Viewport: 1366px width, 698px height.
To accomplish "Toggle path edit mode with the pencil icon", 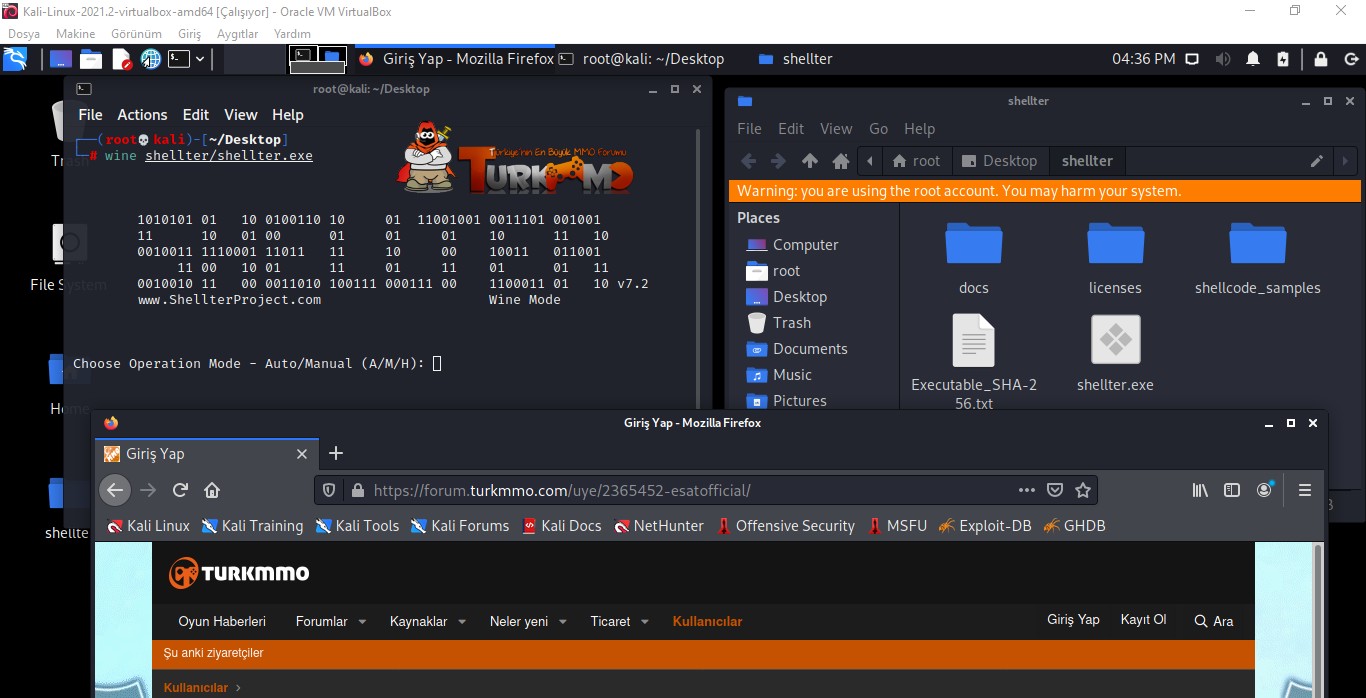I will pyautogui.click(x=1317, y=161).
